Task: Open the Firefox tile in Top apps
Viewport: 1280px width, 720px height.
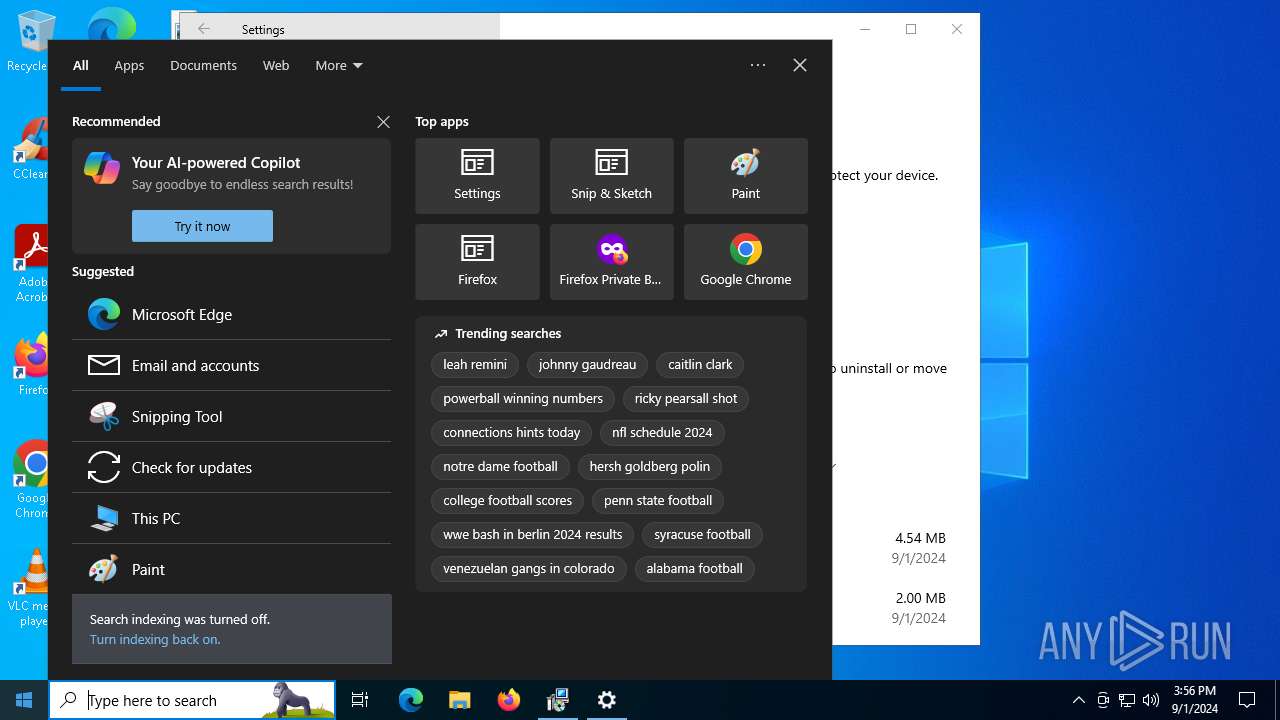Action: pos(477,262)
